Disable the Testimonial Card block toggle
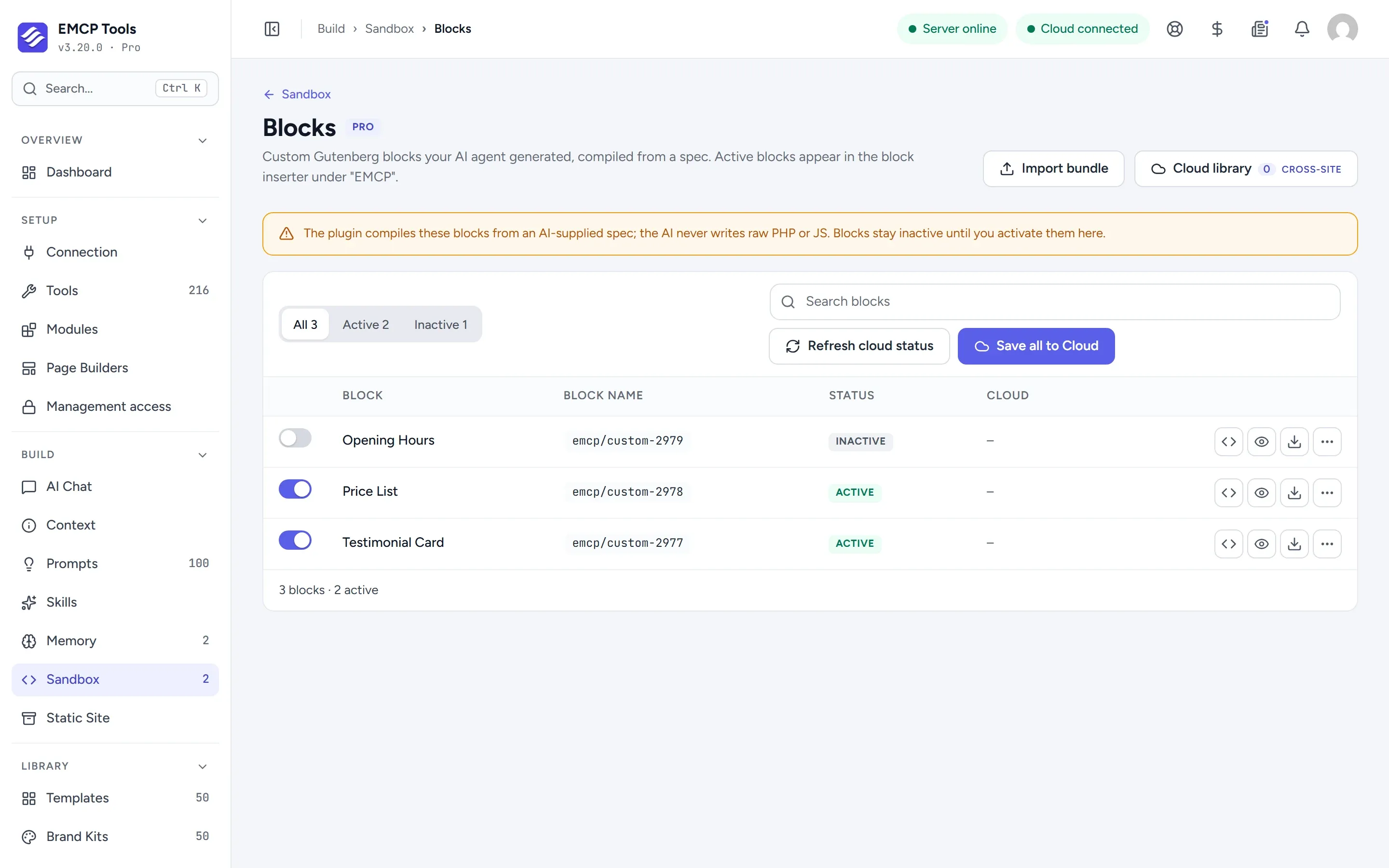 (x=295, y=540)
